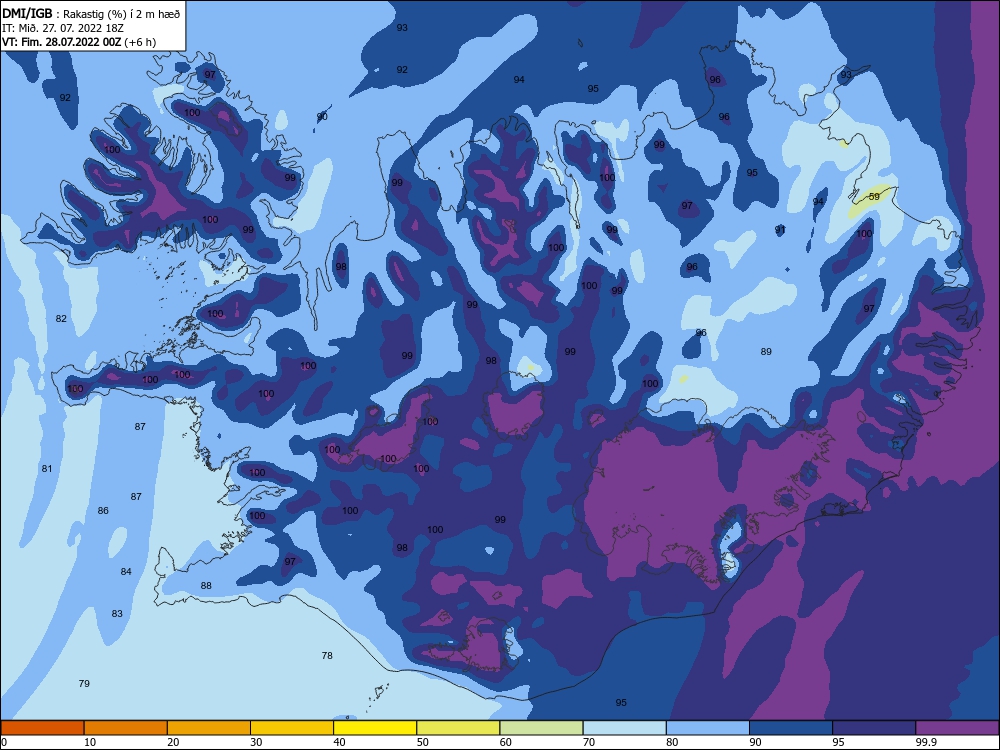
Task: Click the 'IT: Mið. 27. 07. 2022 18Z' line
Action: coord(63,28)
